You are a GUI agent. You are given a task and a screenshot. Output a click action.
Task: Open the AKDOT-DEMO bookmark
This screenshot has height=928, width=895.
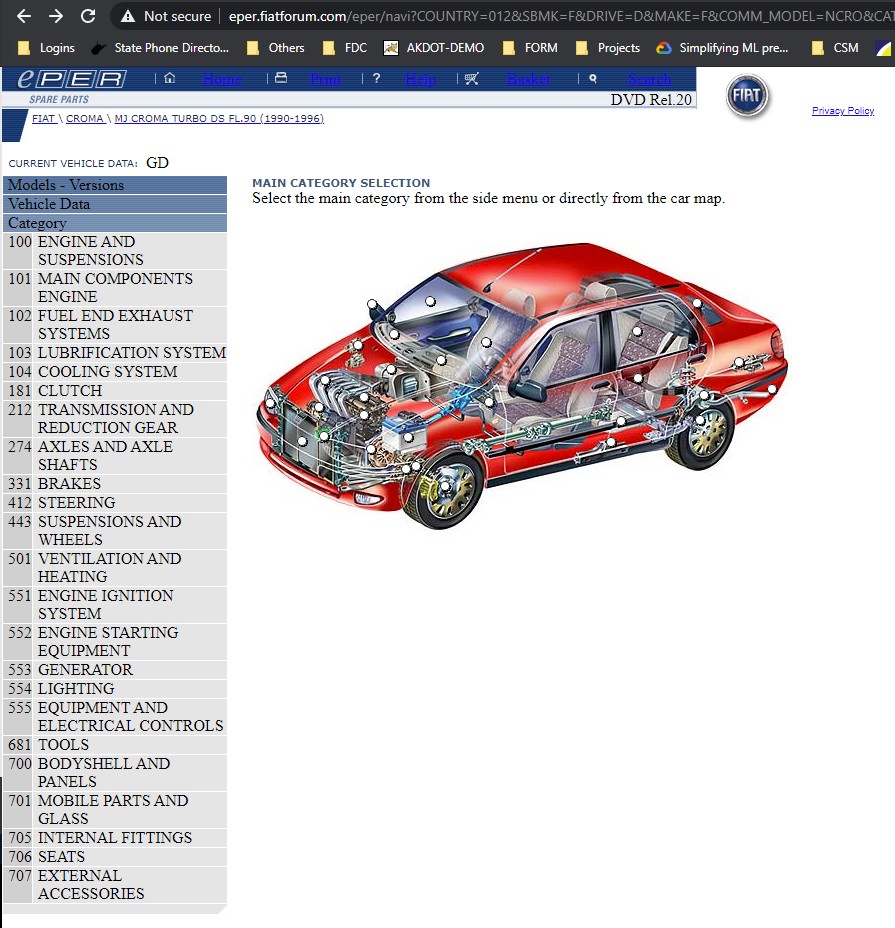(x=434, y=48)
